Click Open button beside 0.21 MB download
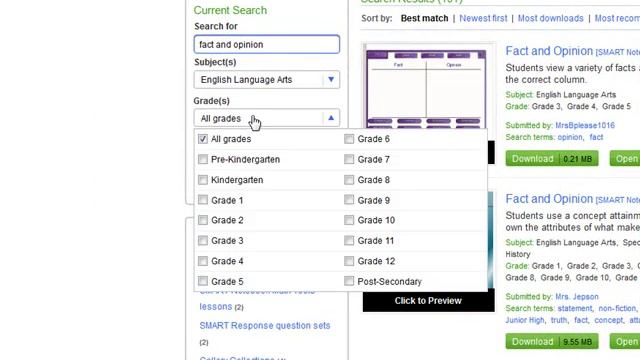Viewport: 640px width, 360px height. [x=625, y=158]
